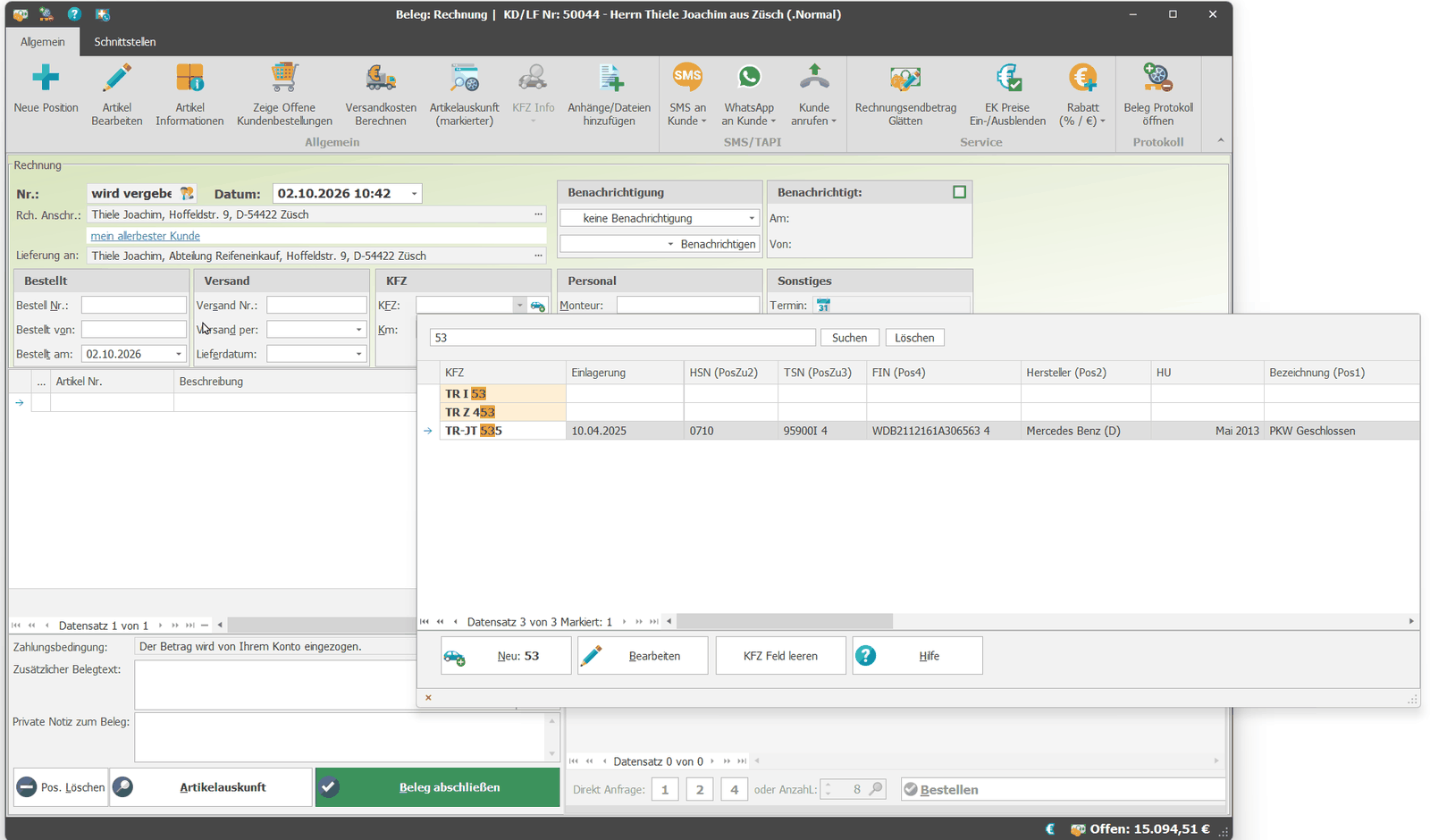This screenshot has height=840, width=1430.
Task: Click Versandkosten Berechnen icon
Action: point(381,79)
